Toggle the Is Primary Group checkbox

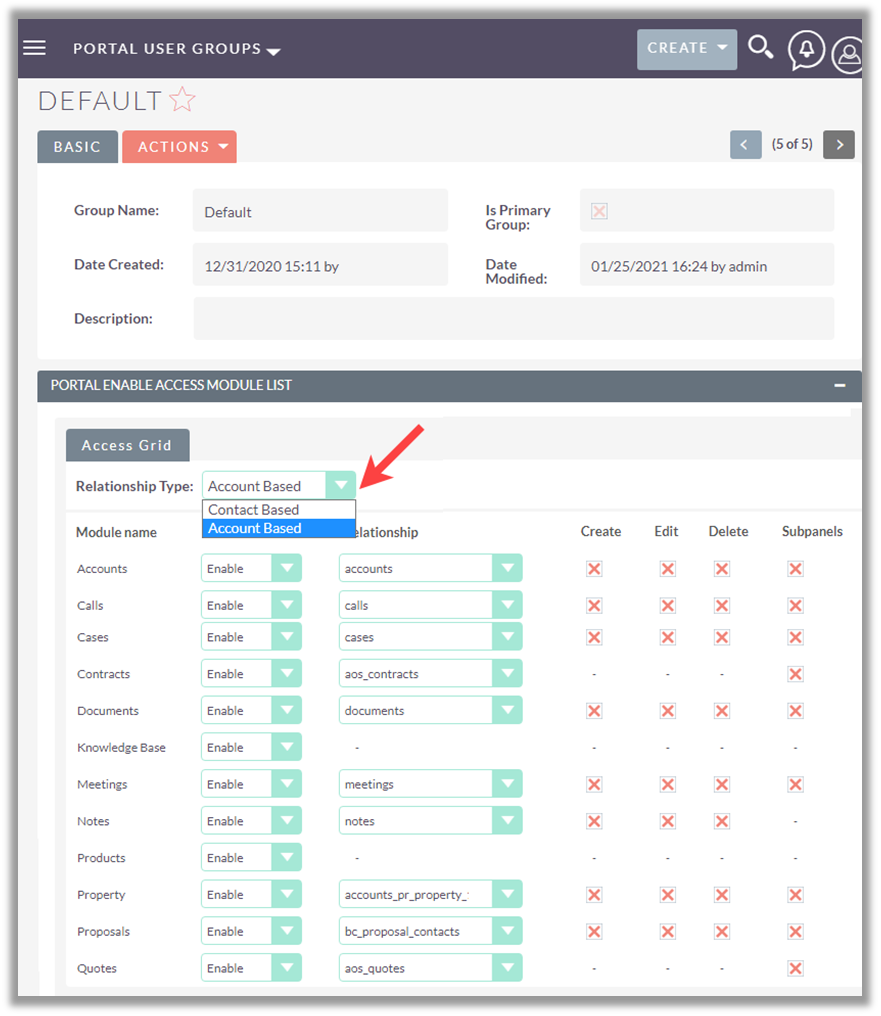(599, 211)
